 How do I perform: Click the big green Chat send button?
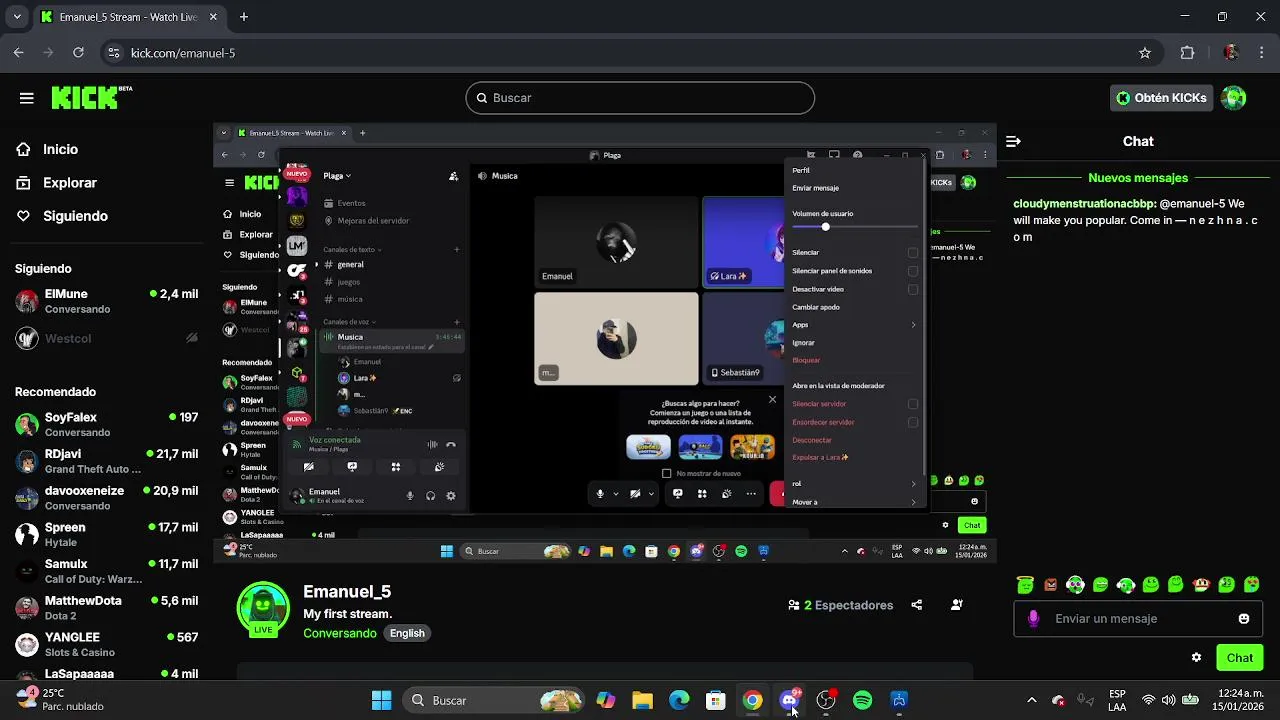[1240, 657]
